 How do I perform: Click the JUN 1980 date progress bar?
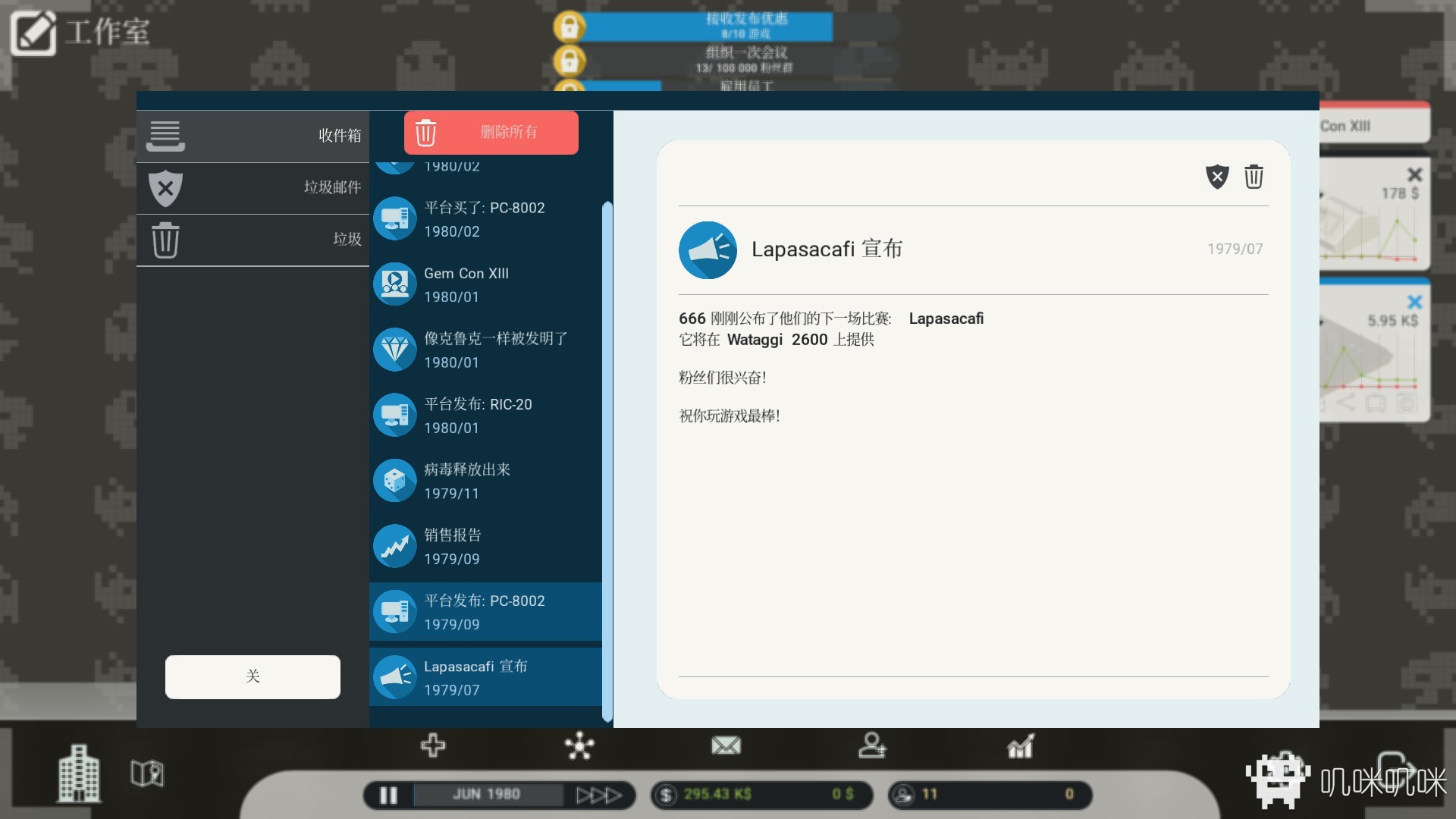coord(488,795)
